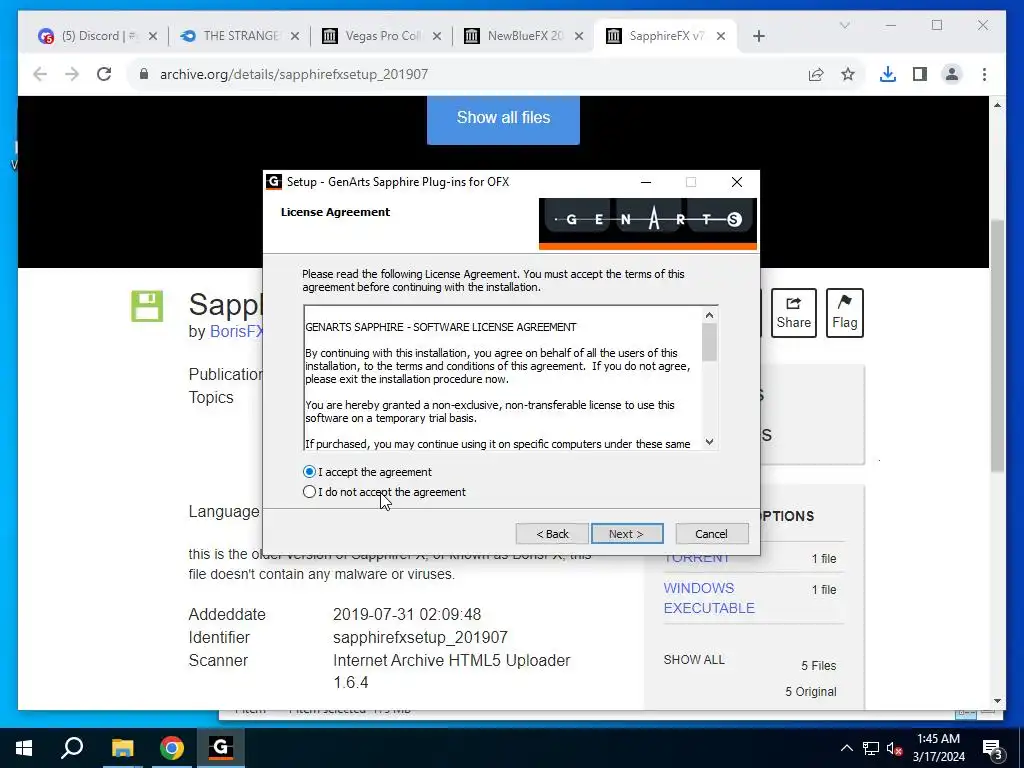Open the Windows Start menu
Screen dimensions: 1024x768
pos(24,748)
